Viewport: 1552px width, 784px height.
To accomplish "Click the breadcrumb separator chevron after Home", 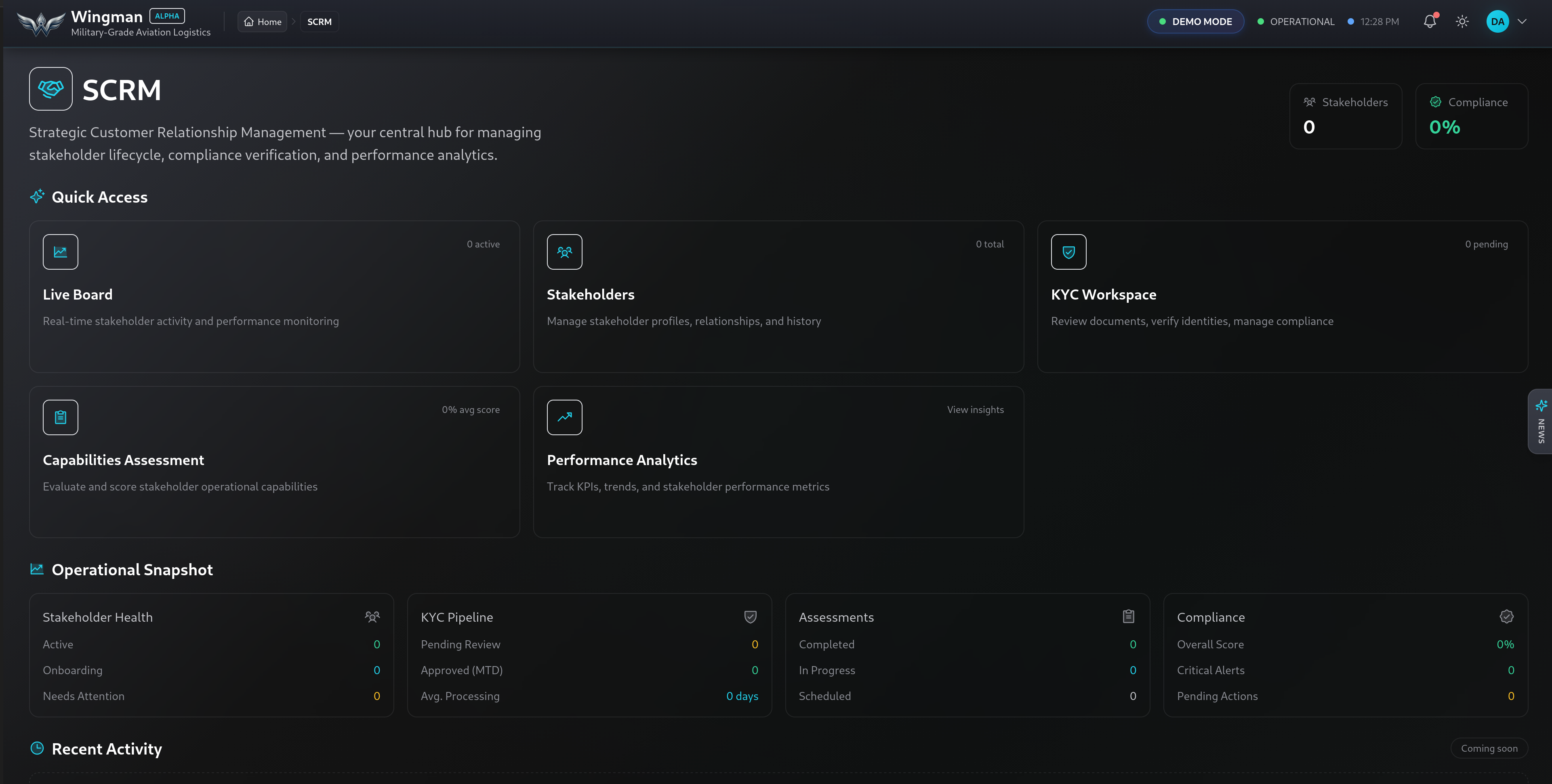I will [x=294, y=21].
